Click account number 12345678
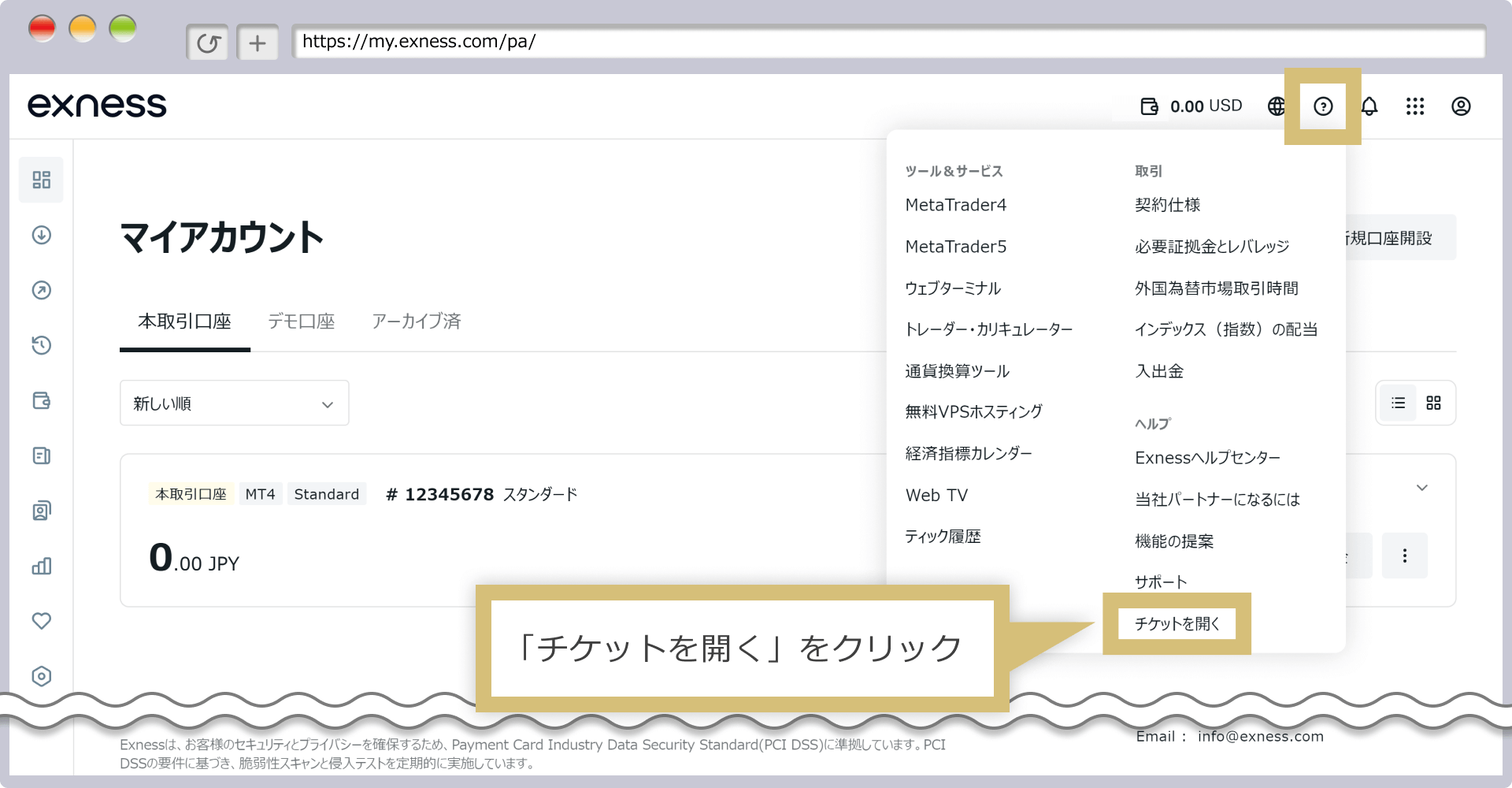This screenshot has height=788, width=1512. click(440, 494)
